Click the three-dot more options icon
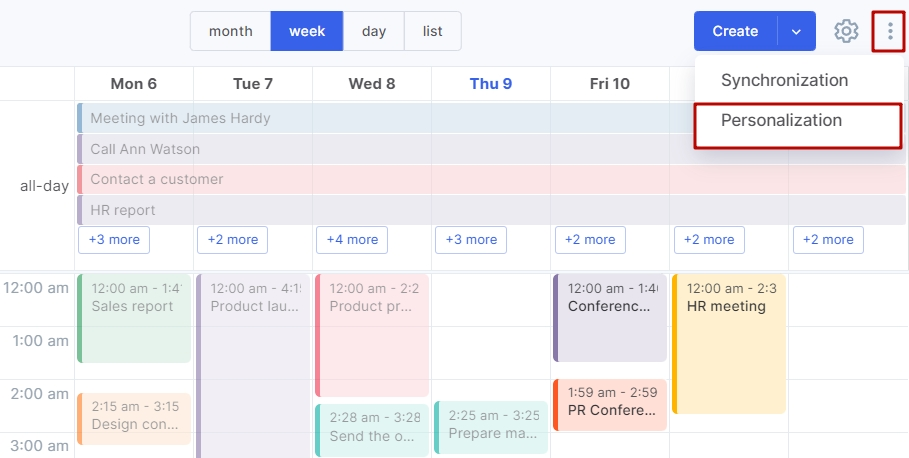The width and height of the screenshot is (909, 458). [890, 31]
